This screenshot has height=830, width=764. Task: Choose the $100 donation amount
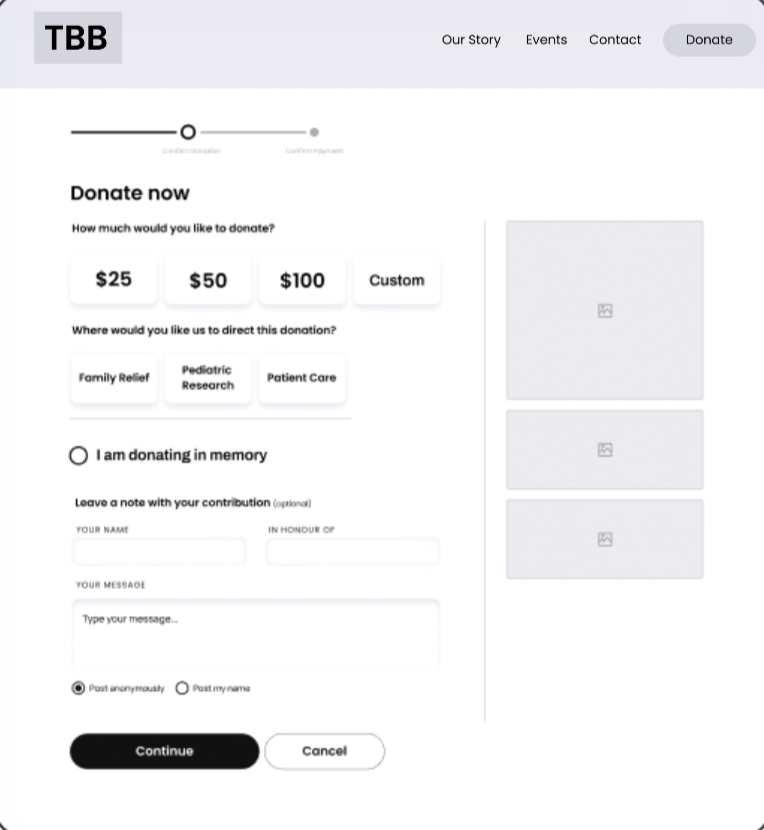(302, 280)
